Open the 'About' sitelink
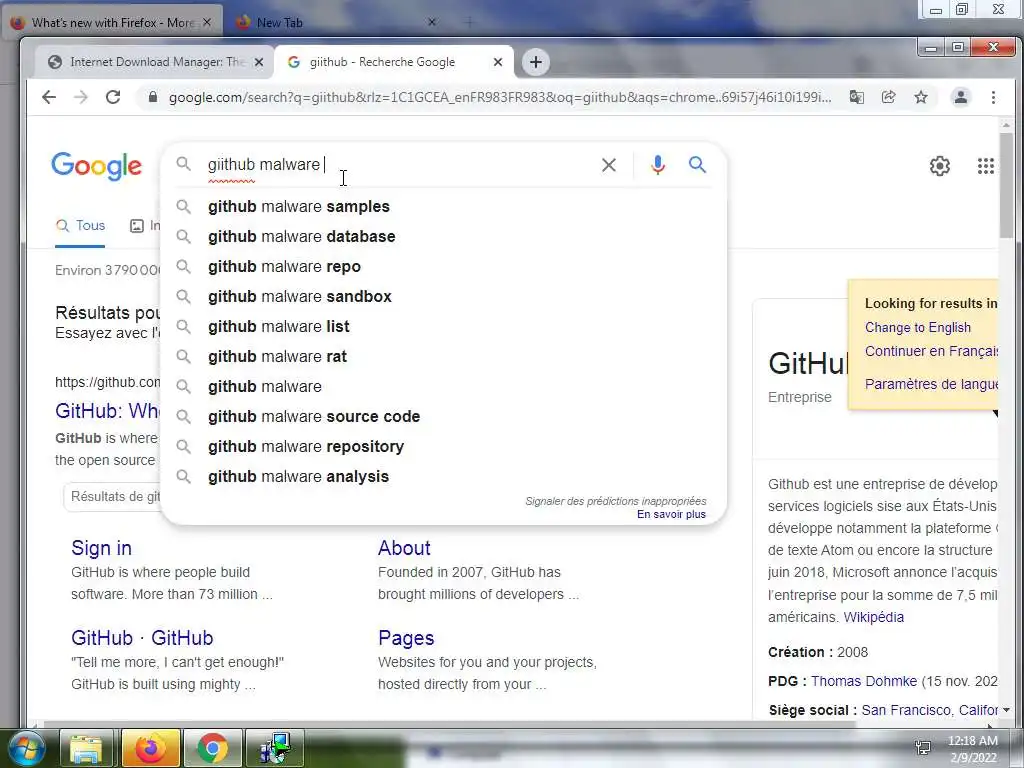1024x768 pixels. (x=404, y=548)
